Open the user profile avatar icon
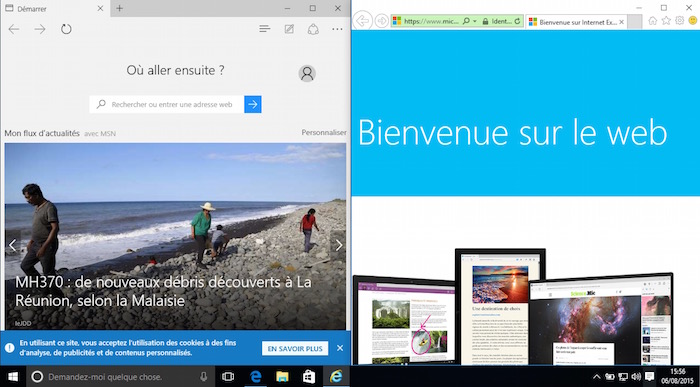Screen dimensions: 700x387 click(307, 73)
